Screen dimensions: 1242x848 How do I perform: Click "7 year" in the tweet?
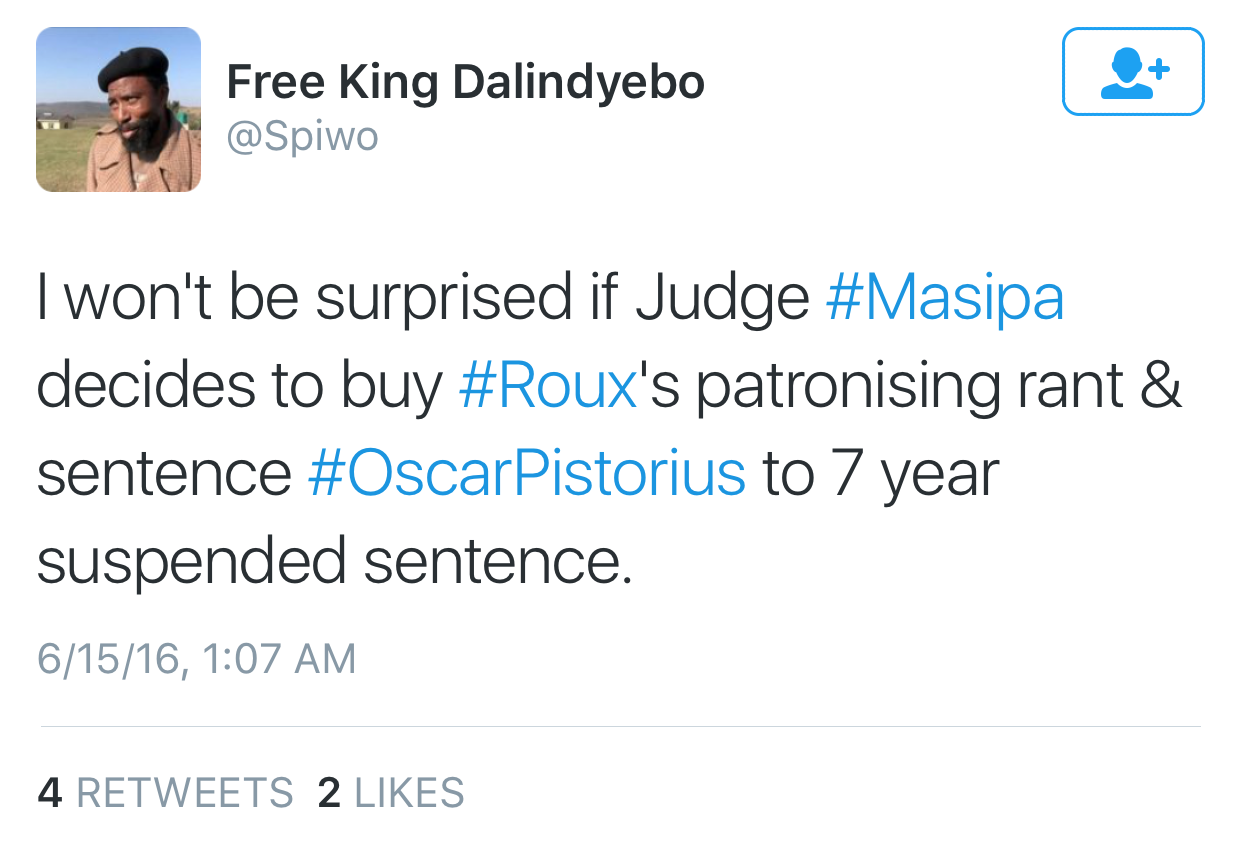click(914, 473)
